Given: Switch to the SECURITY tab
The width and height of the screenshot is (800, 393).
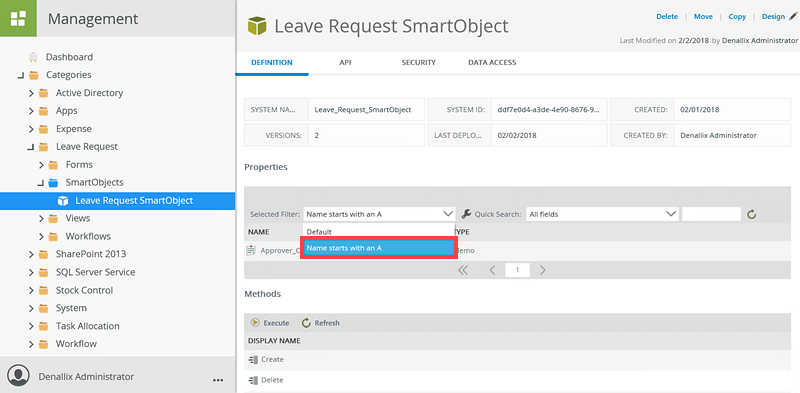Looking at the screenshot, I should point(418,62).
